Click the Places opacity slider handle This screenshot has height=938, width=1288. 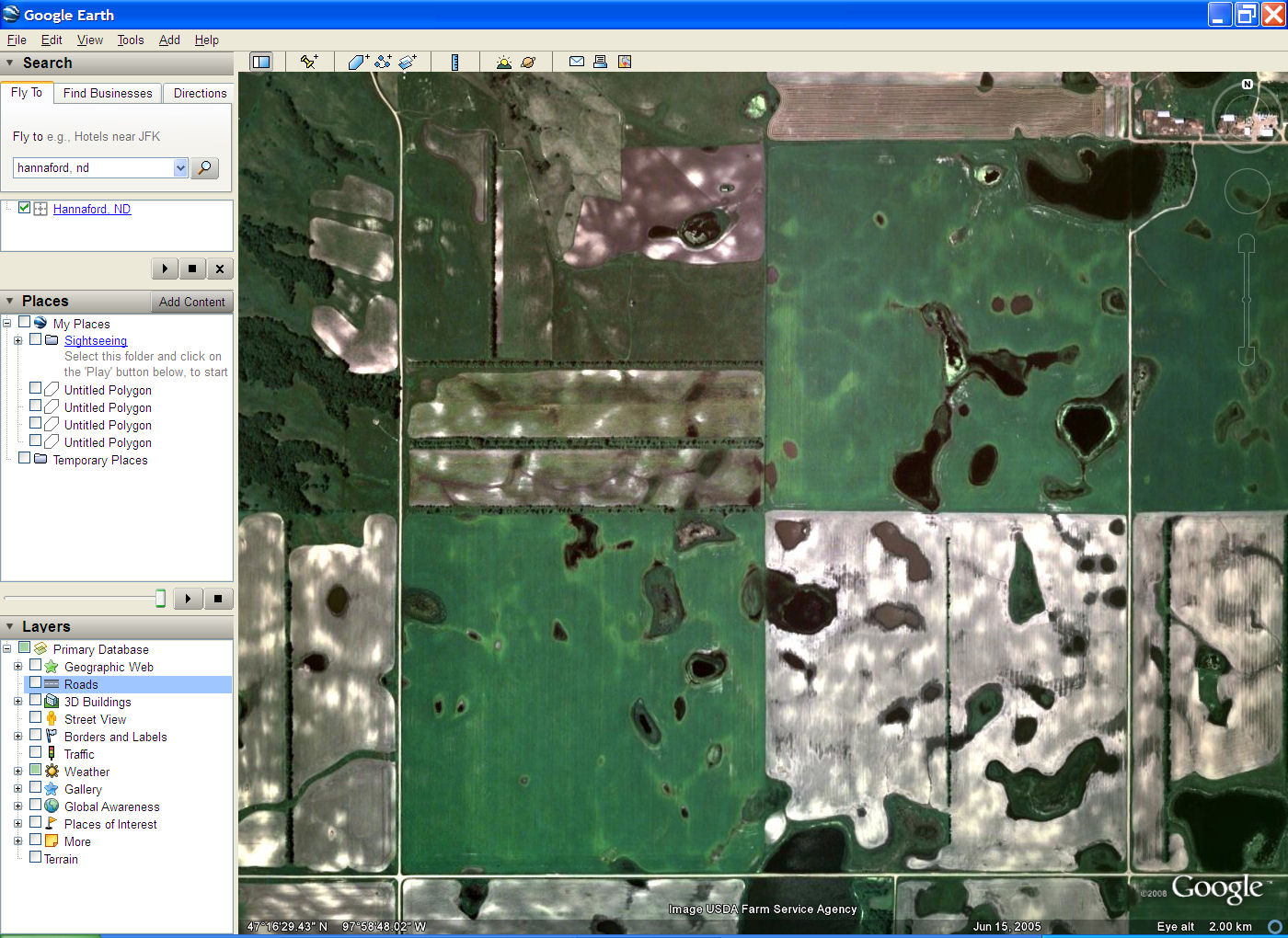(x=160, y=599)
